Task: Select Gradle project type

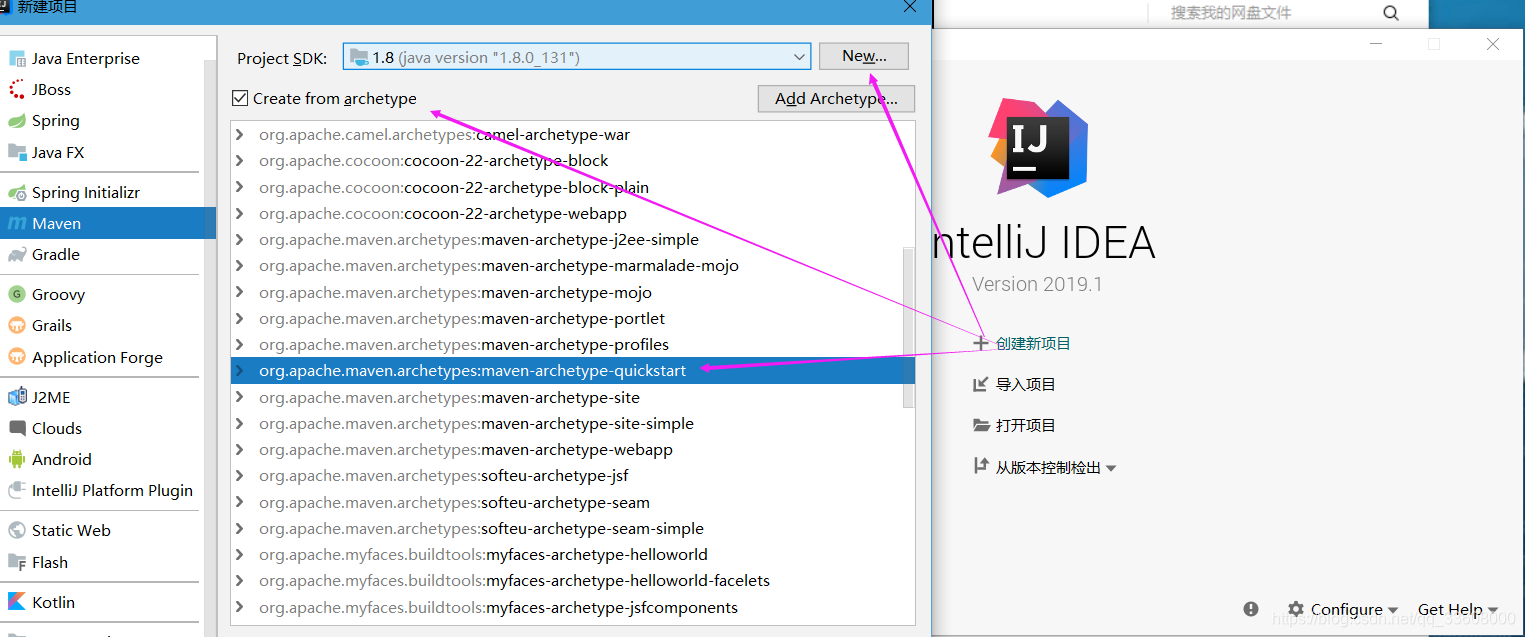Action: 55,254
